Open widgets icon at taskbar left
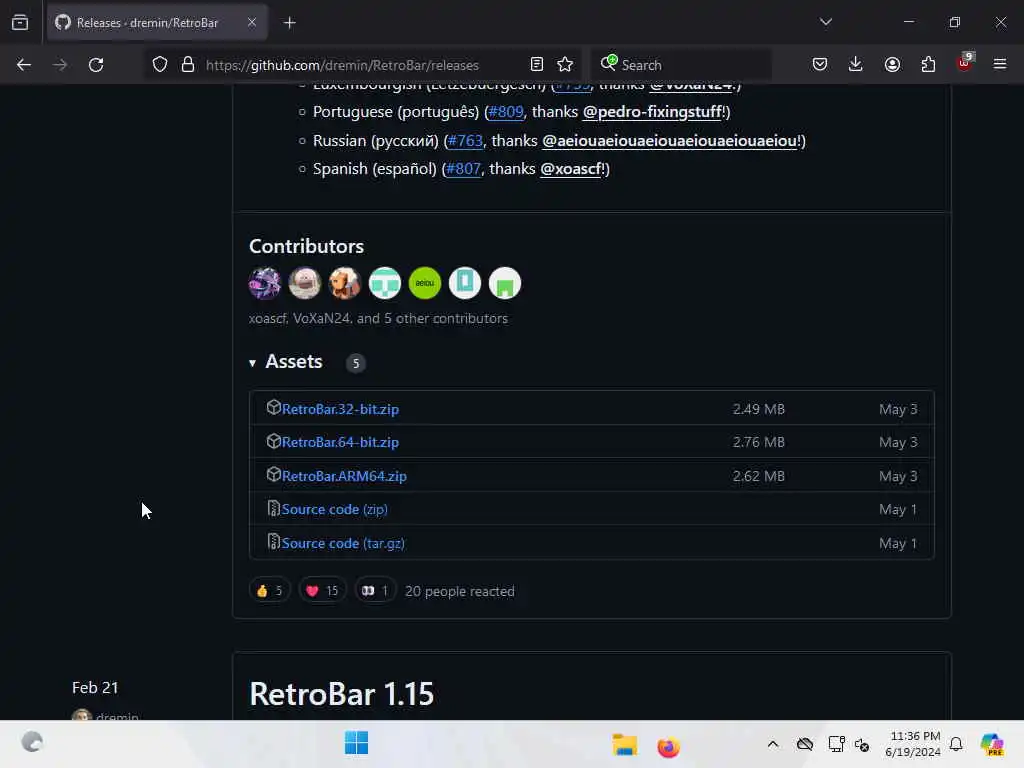This screenshot has height=768, width=1024. [32, 742]
